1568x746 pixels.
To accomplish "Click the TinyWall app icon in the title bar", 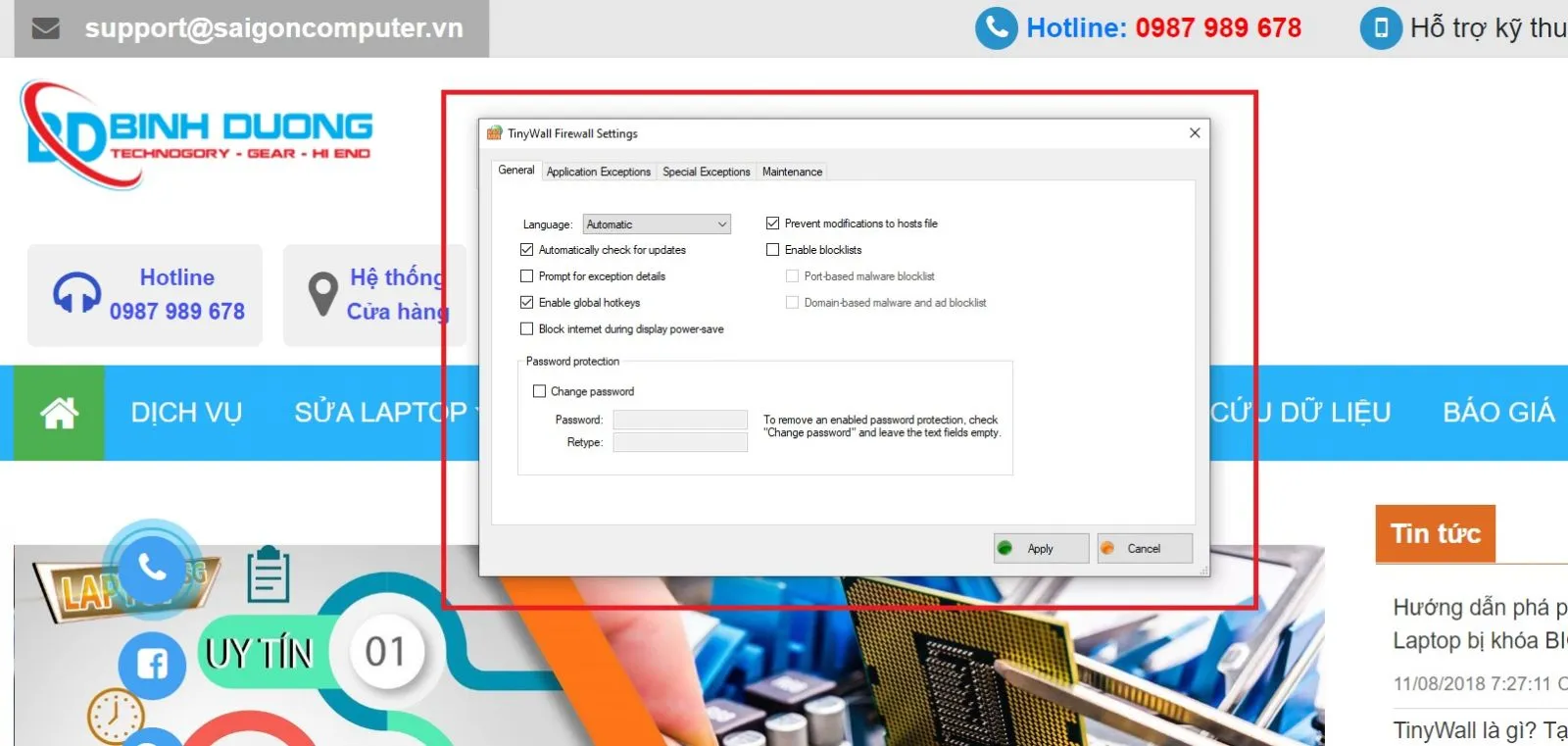I will (495, 133).
